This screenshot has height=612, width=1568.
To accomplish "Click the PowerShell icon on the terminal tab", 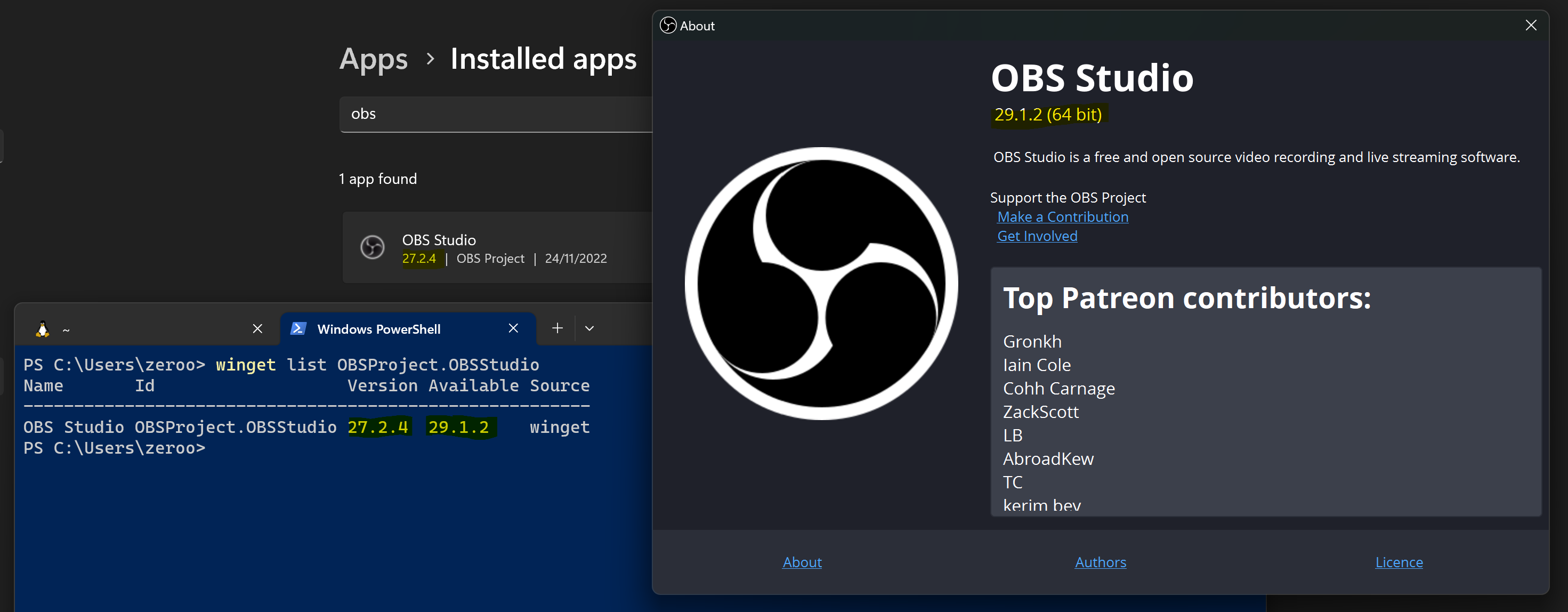I will (299, 328).
